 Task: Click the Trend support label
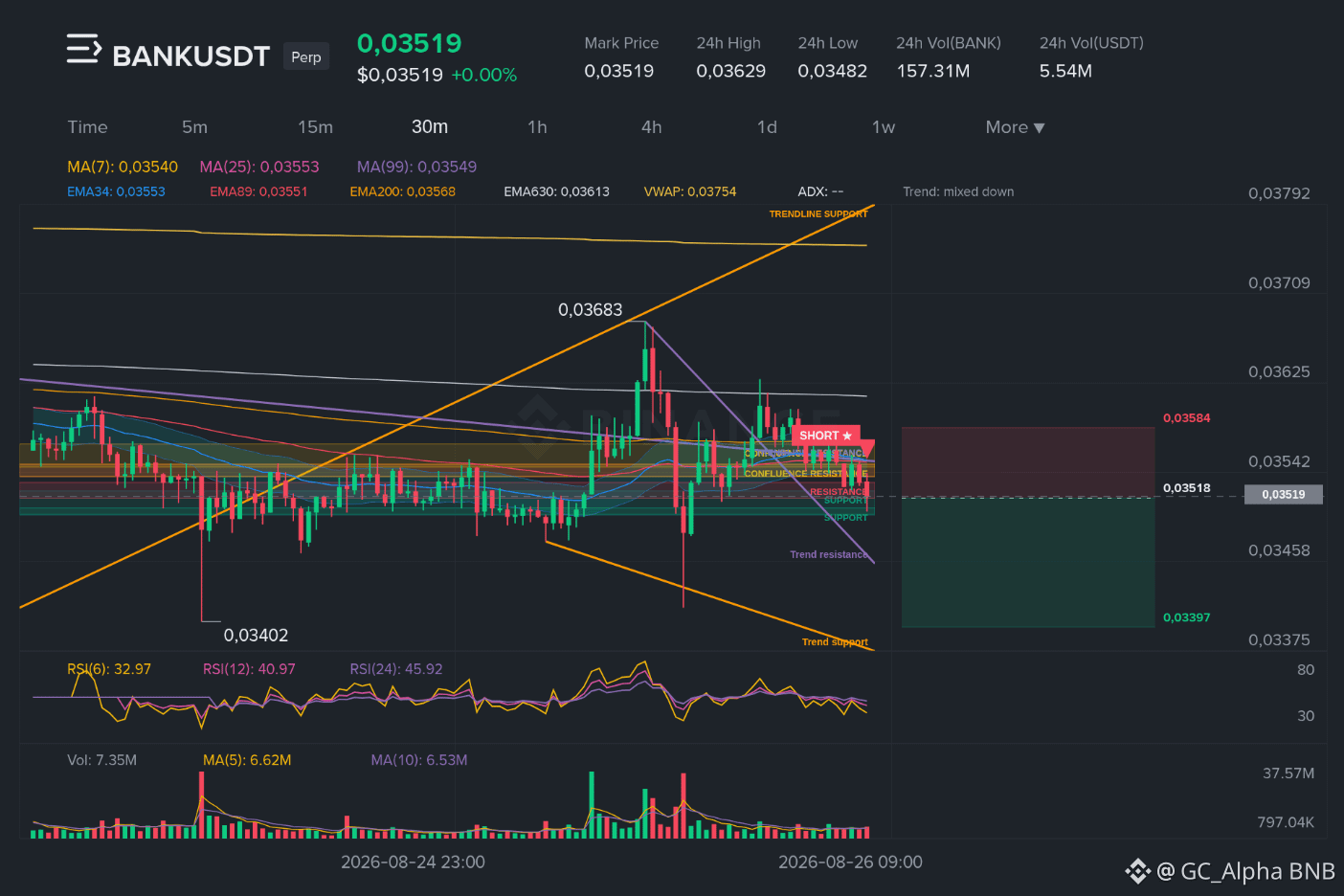(835, 641)
